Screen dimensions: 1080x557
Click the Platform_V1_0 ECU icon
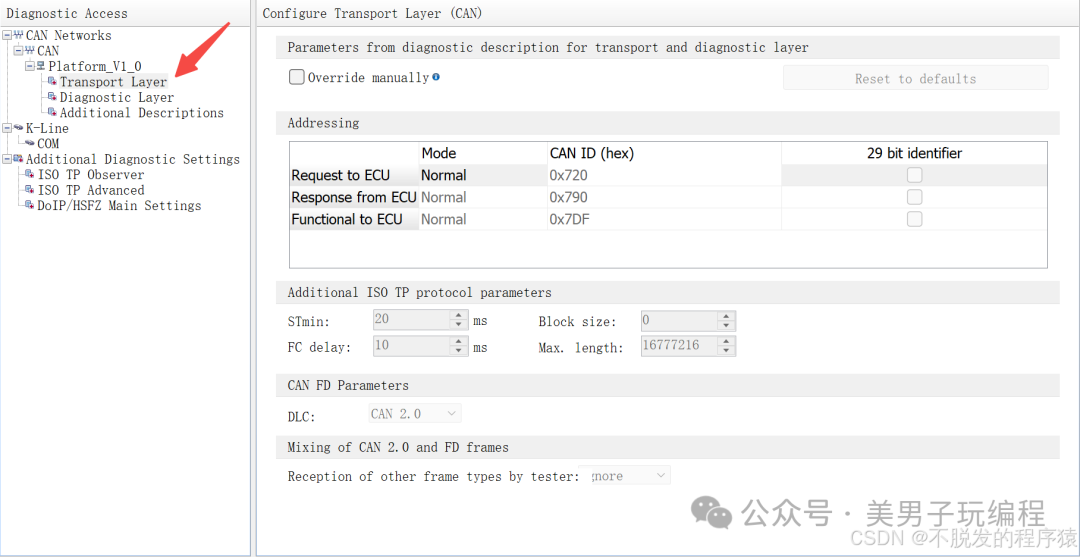[41, 67]
